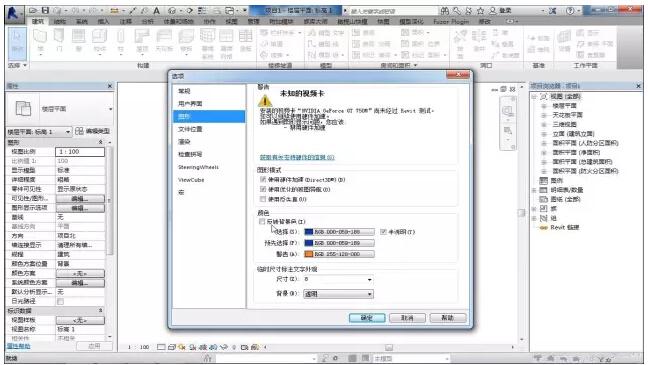Expand the 楼层平面 node in Project Browser
The height and width of the screenshot is (365, 648).
(x=544, y=106)
